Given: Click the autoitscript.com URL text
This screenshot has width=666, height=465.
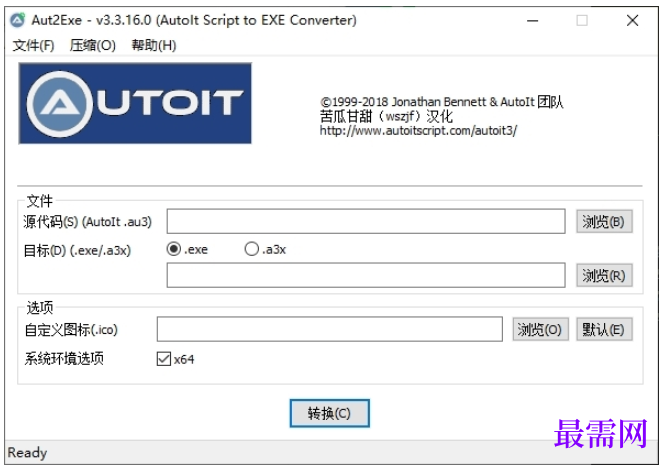Looking at the screenshot, I should click(x=418, y=130).
